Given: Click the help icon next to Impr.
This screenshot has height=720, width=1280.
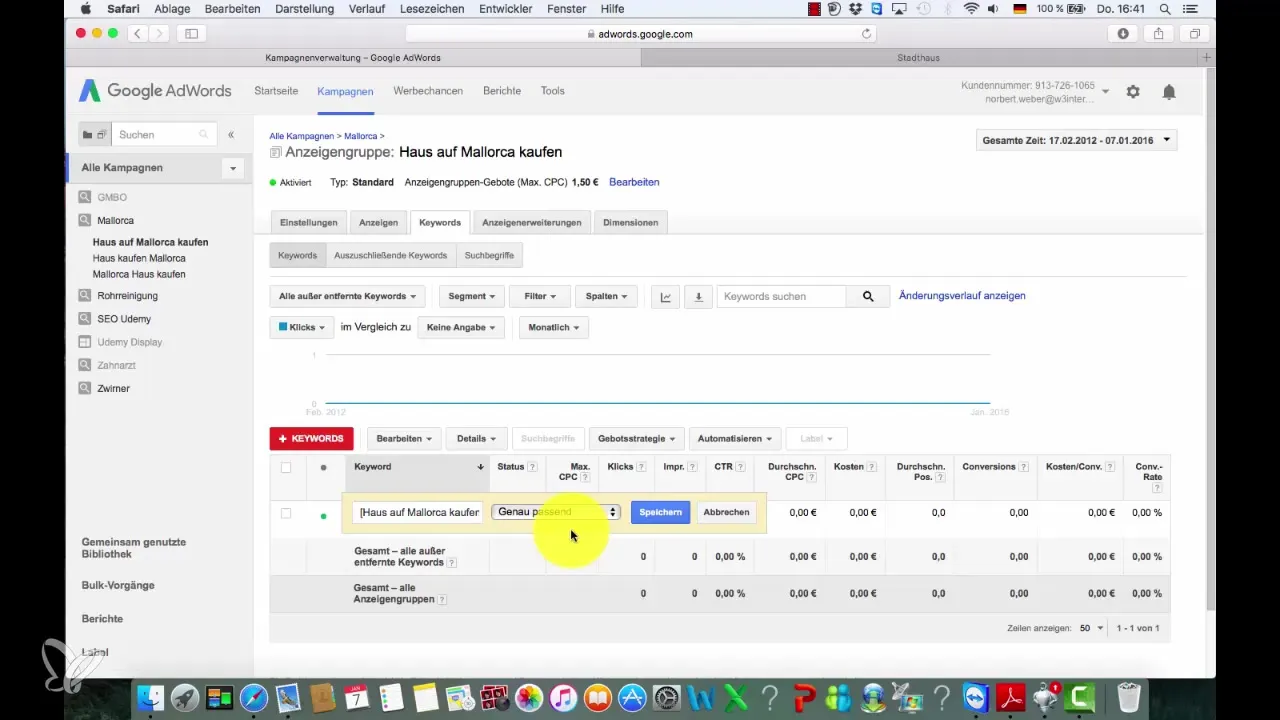Looking at the screenshot, I should [692, 467].
